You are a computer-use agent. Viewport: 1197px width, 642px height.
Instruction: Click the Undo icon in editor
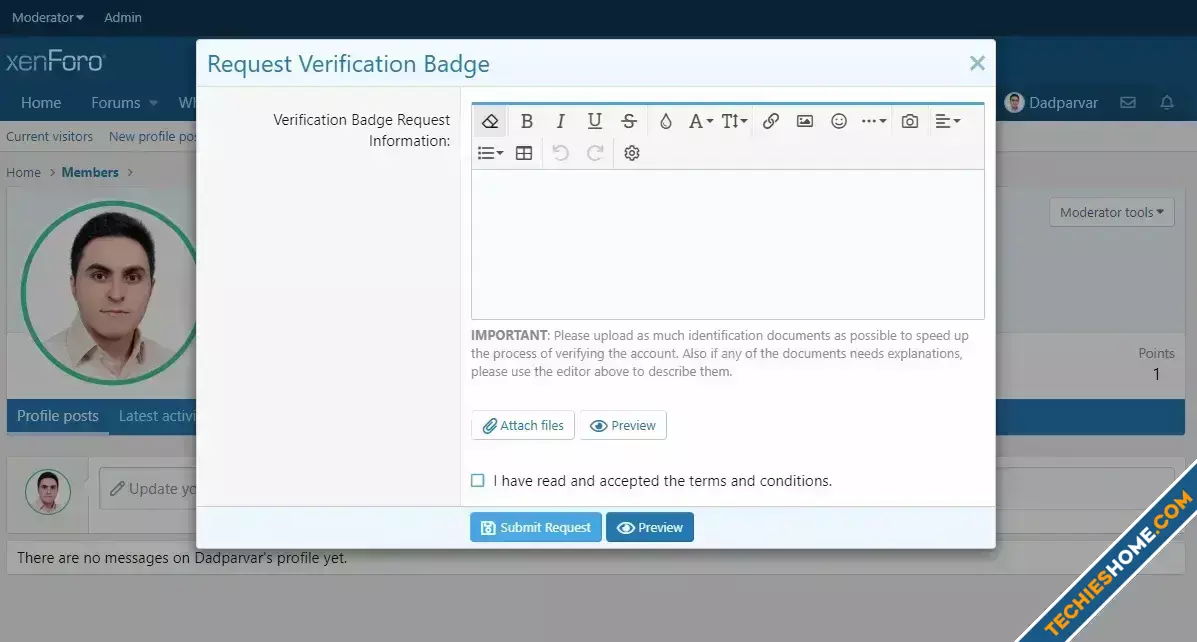tap(560, 153)
